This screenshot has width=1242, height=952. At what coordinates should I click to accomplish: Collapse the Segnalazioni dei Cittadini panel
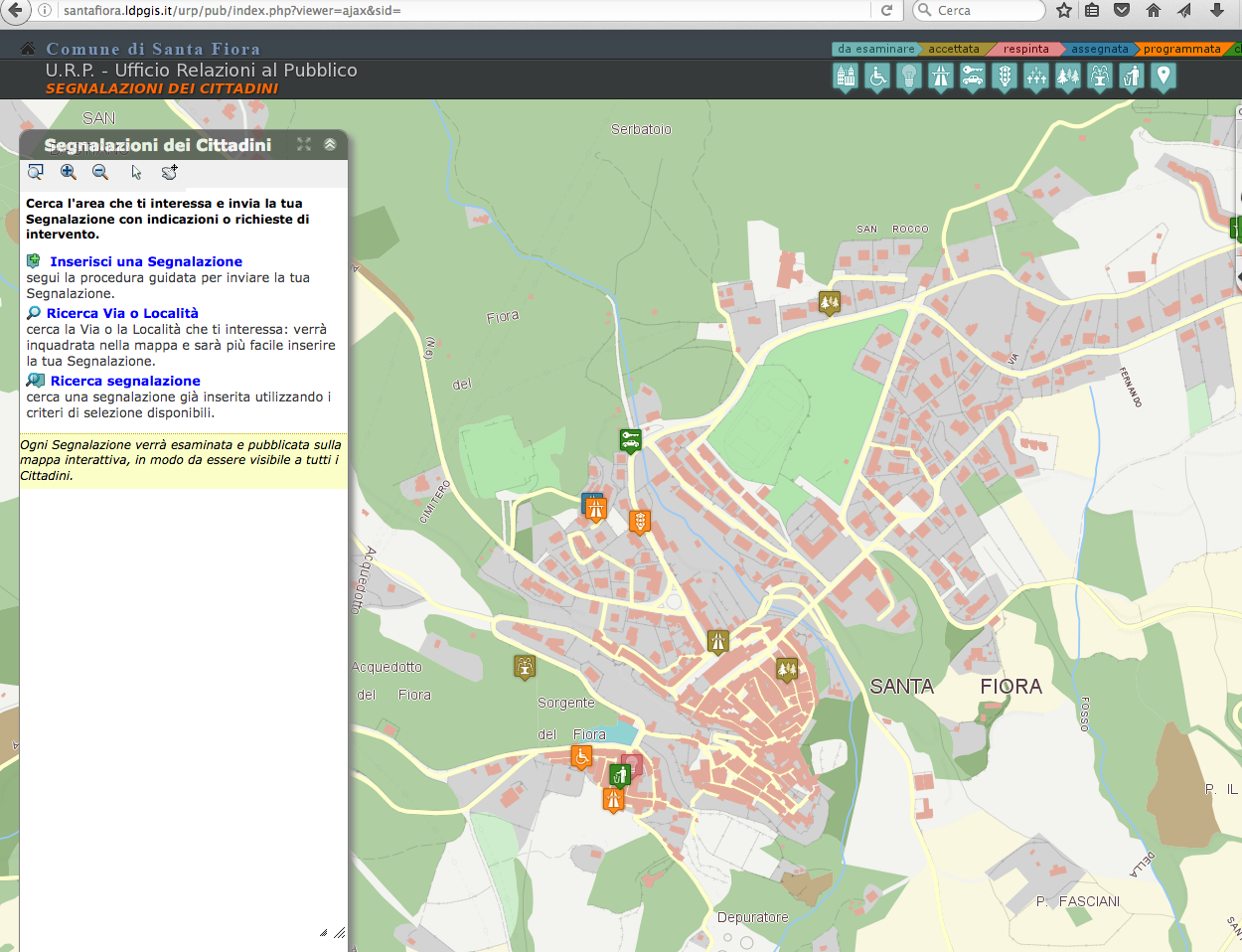tap(330, 145)
